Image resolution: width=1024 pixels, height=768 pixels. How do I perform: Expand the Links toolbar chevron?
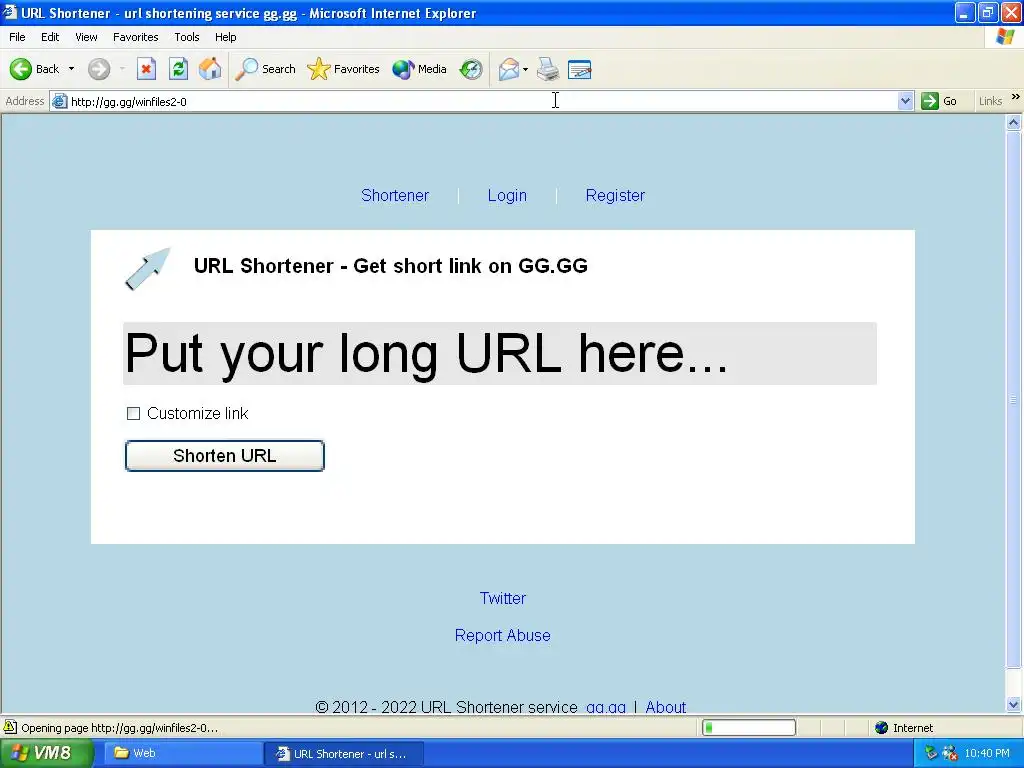pos(1016,97)
